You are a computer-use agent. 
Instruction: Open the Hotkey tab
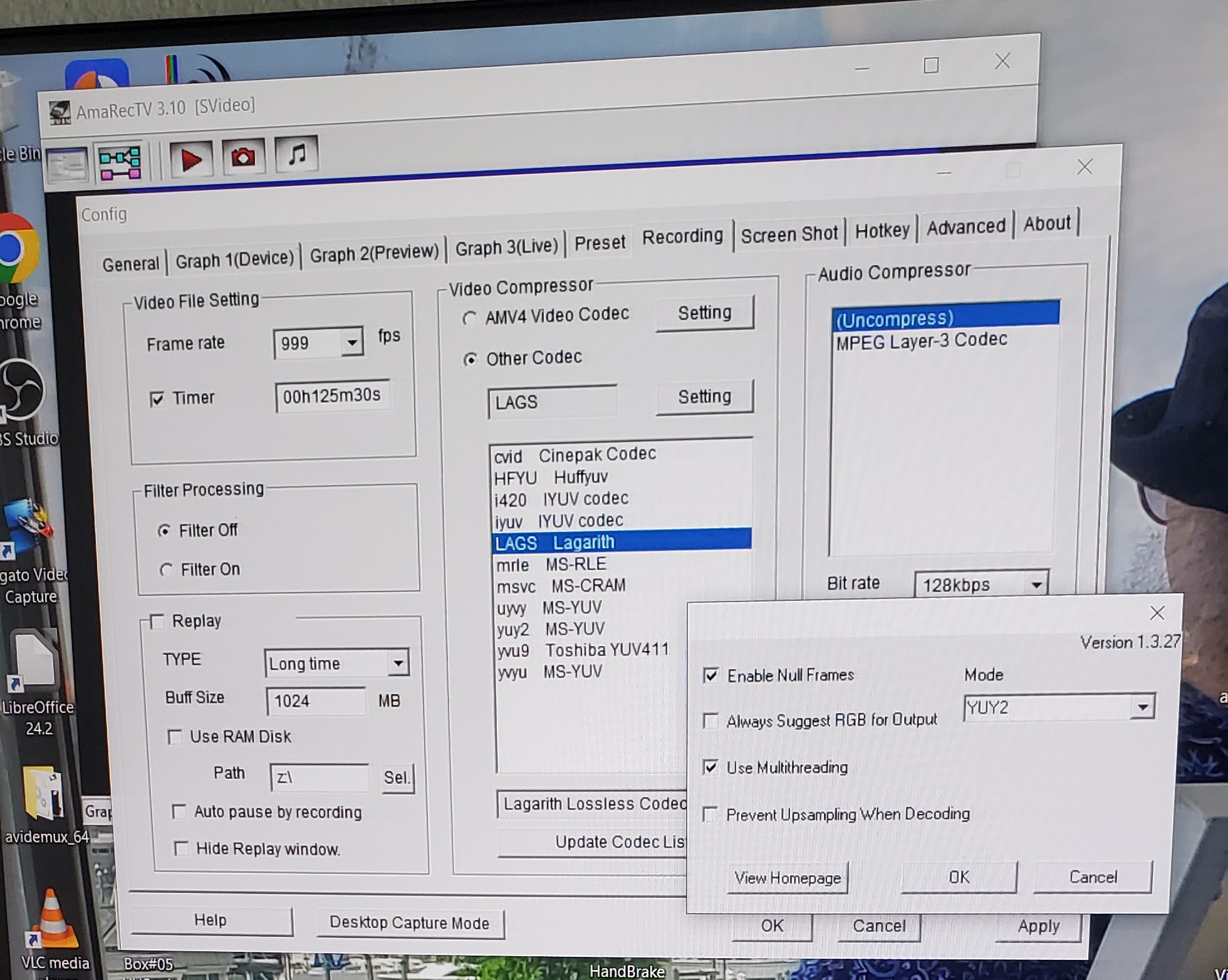[882, 230]
